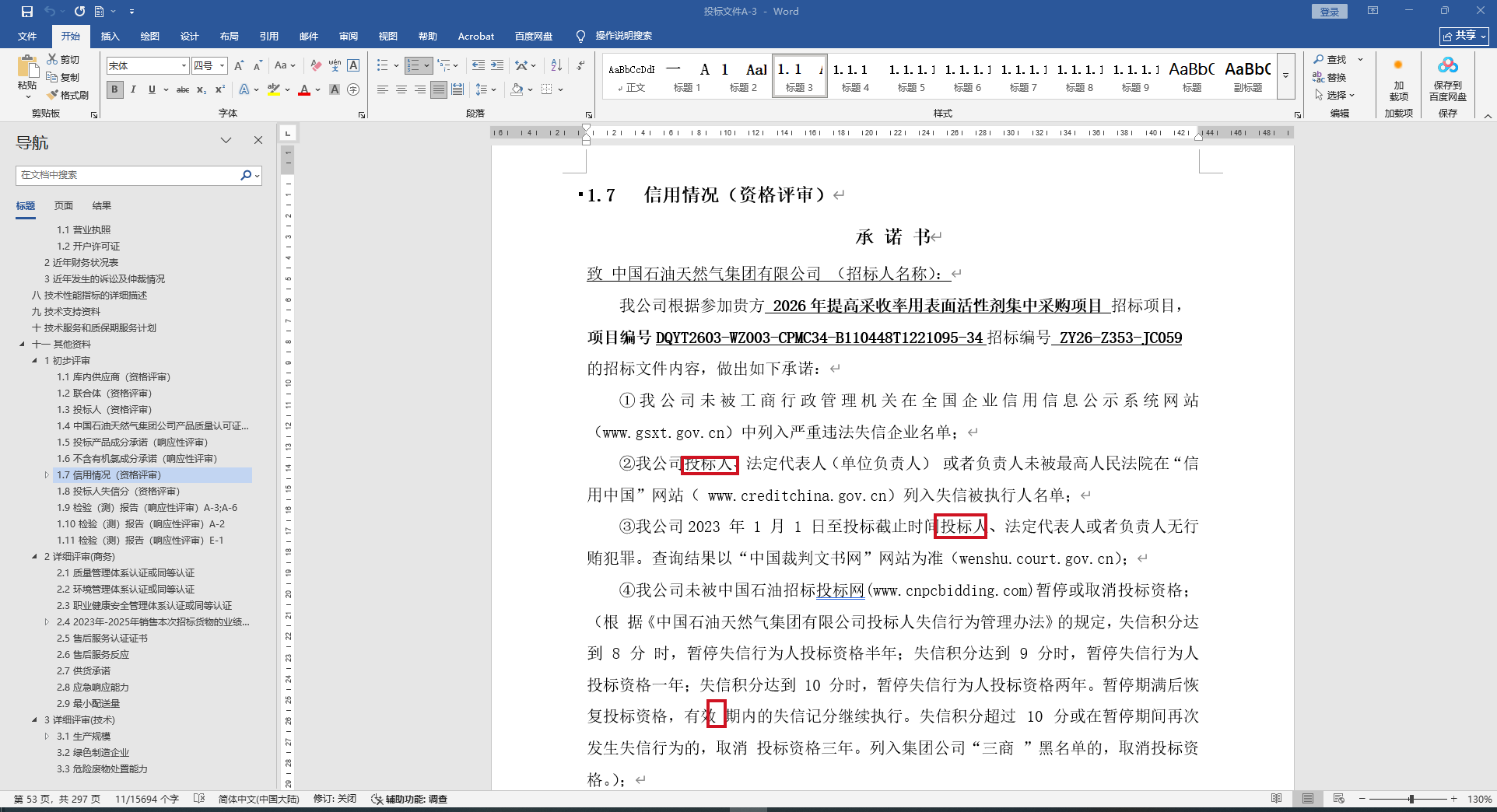Open the font name dropdown (宋体)
Viewport: 1497px width, 812px height.
(x=184, y=66)
